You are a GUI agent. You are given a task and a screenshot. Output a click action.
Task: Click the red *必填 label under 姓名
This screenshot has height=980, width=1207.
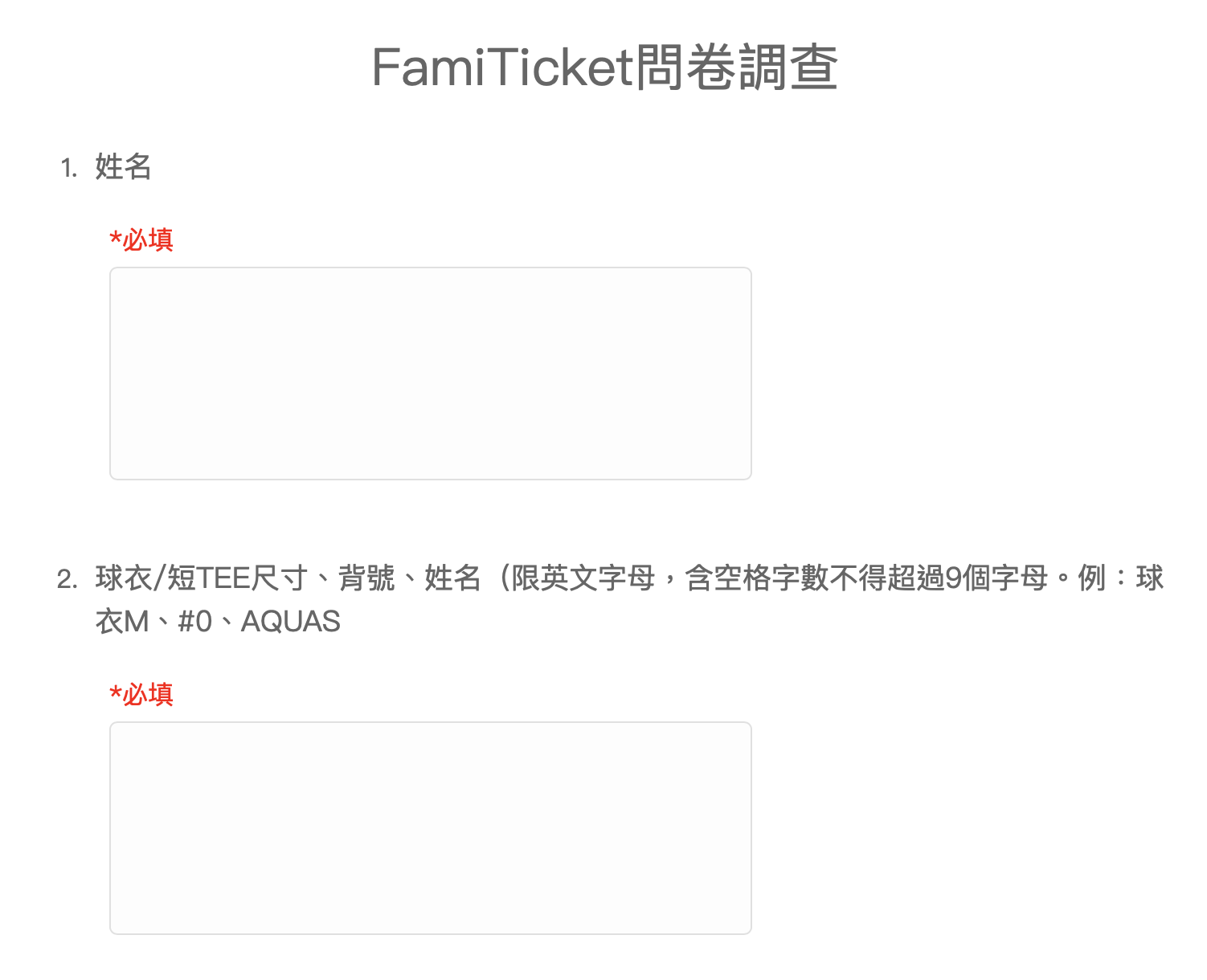141,239
